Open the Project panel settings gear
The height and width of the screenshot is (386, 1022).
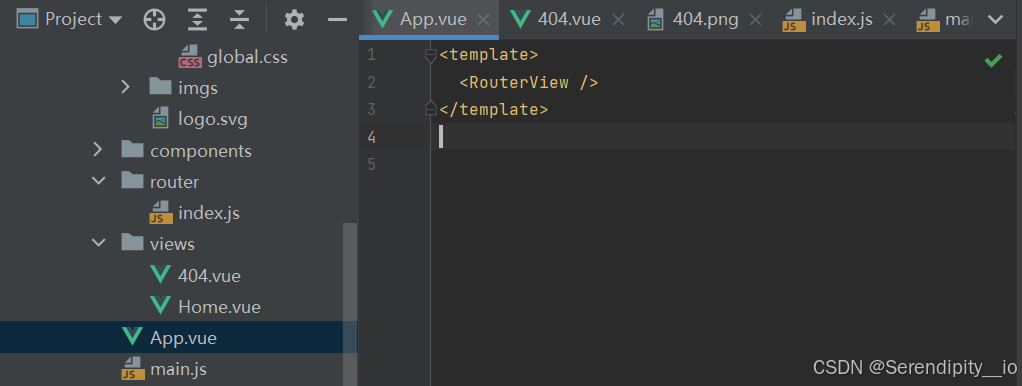point(295,20)
